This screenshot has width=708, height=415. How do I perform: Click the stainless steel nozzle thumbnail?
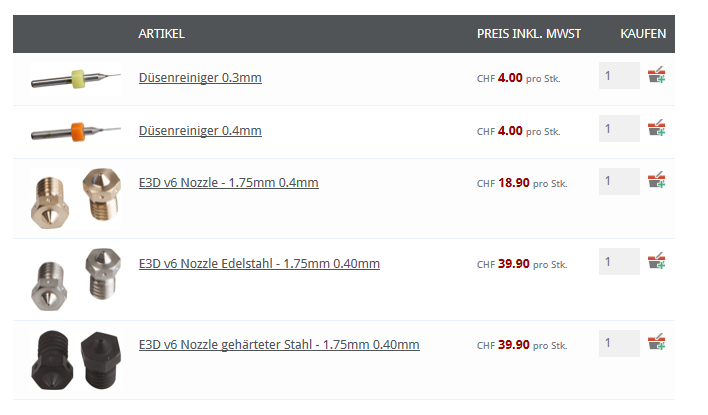(x=76, y=280)
